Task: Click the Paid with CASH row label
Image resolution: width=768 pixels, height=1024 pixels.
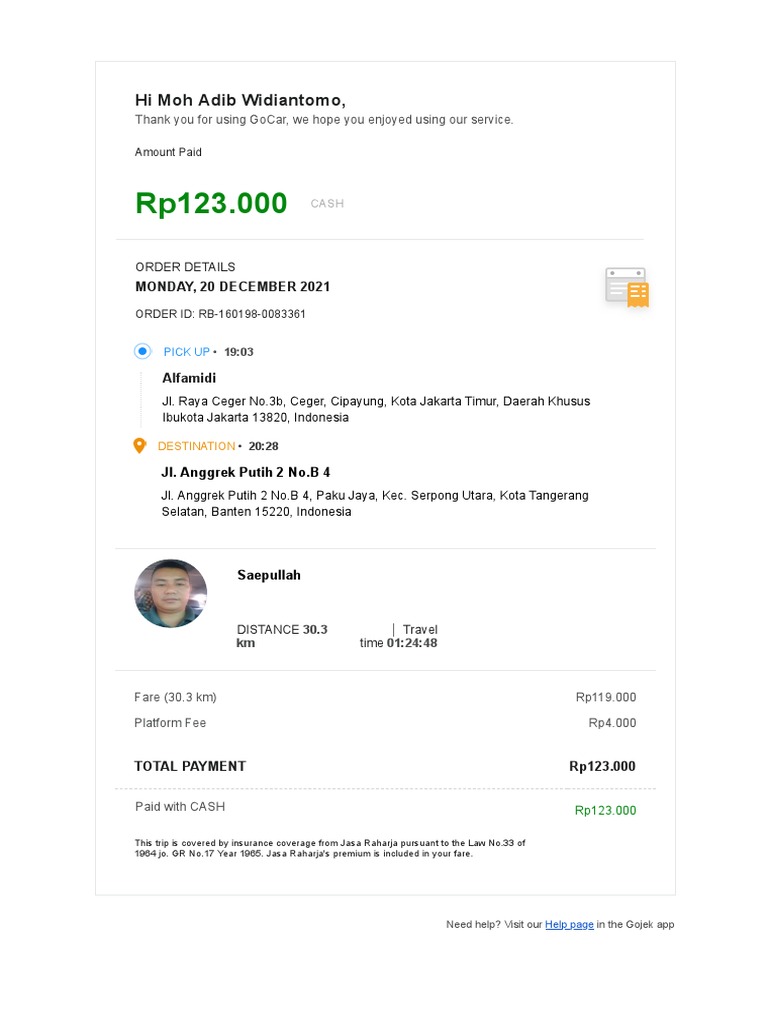Action: pyautogui.click(x=180, y=806)
